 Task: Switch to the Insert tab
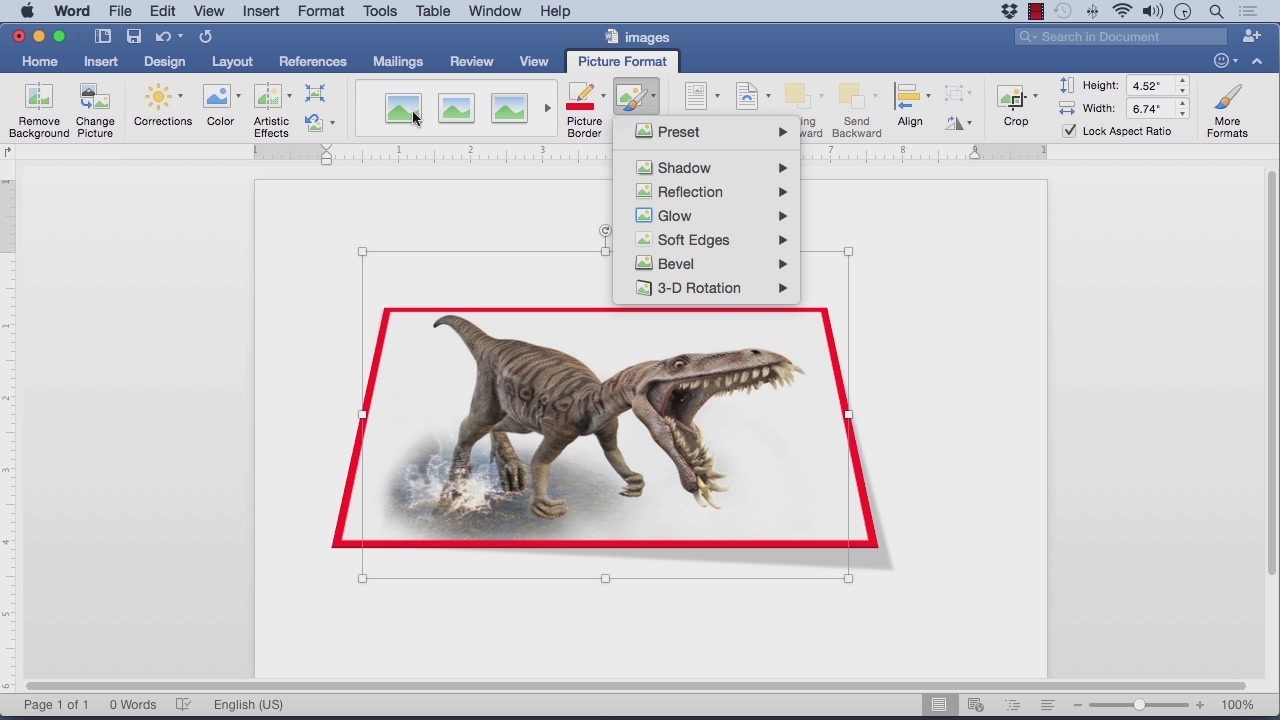(x=101, y=61)
